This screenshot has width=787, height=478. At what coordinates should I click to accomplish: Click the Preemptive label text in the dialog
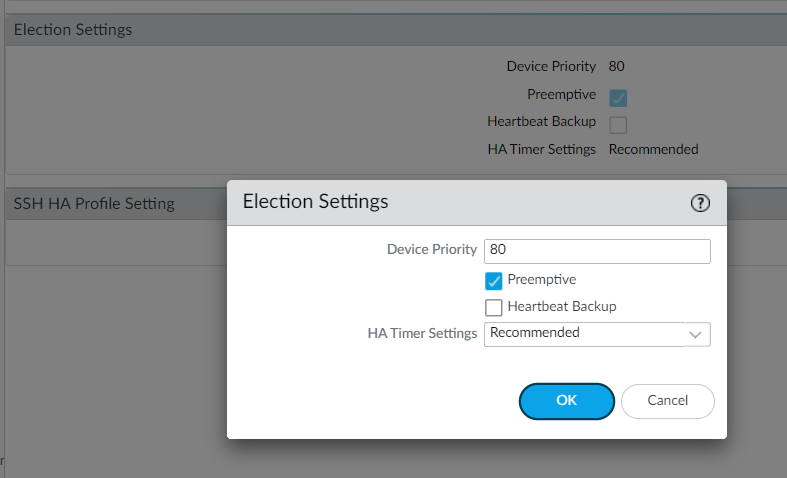point(542,280)
